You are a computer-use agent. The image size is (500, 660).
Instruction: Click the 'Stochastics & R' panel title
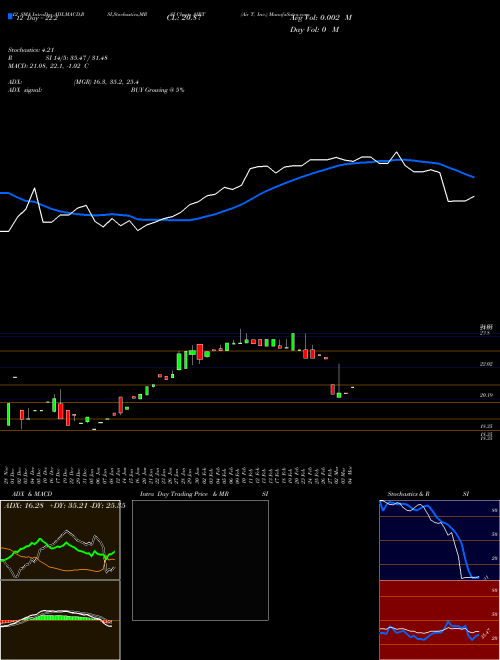click(x=409, y=494)
